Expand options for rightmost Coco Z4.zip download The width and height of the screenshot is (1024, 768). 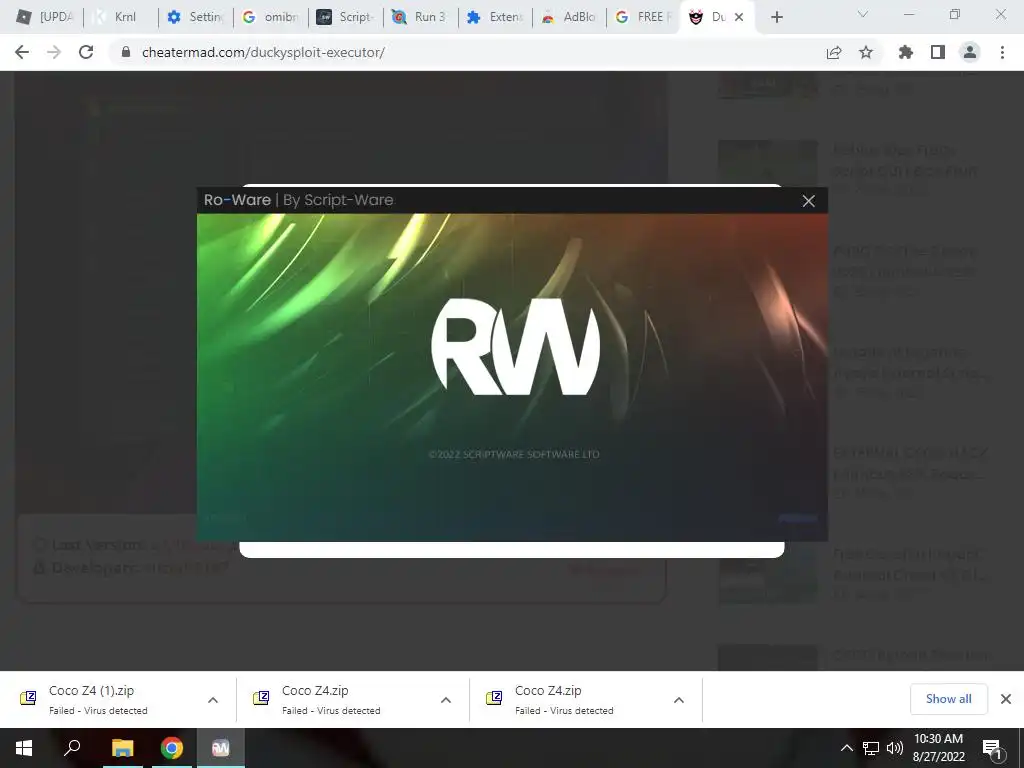(x=679, y=700)
